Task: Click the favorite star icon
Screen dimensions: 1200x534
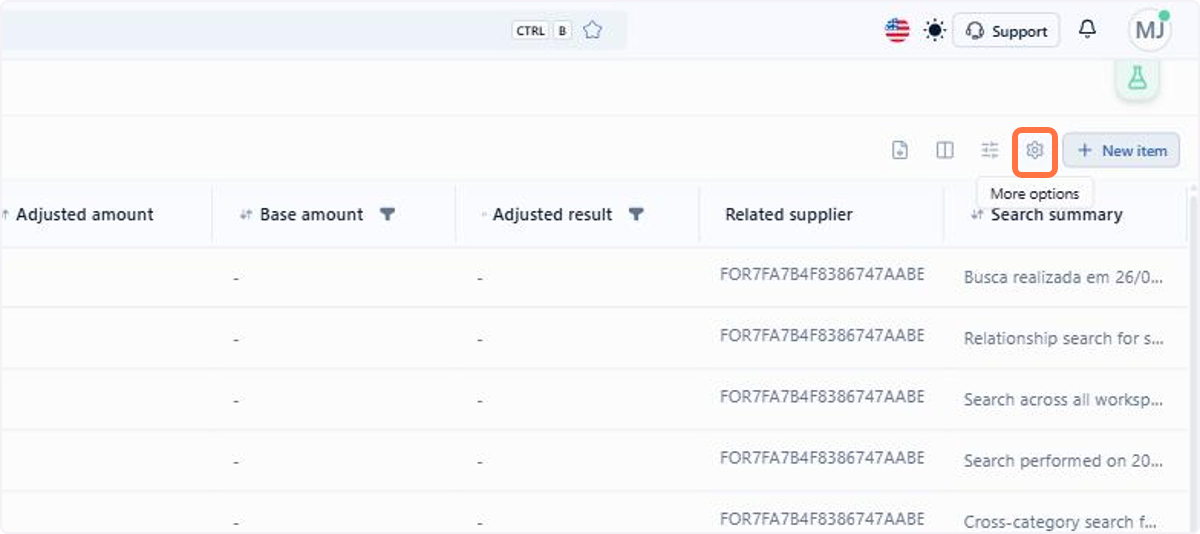Action: click(x=592, y=30)
